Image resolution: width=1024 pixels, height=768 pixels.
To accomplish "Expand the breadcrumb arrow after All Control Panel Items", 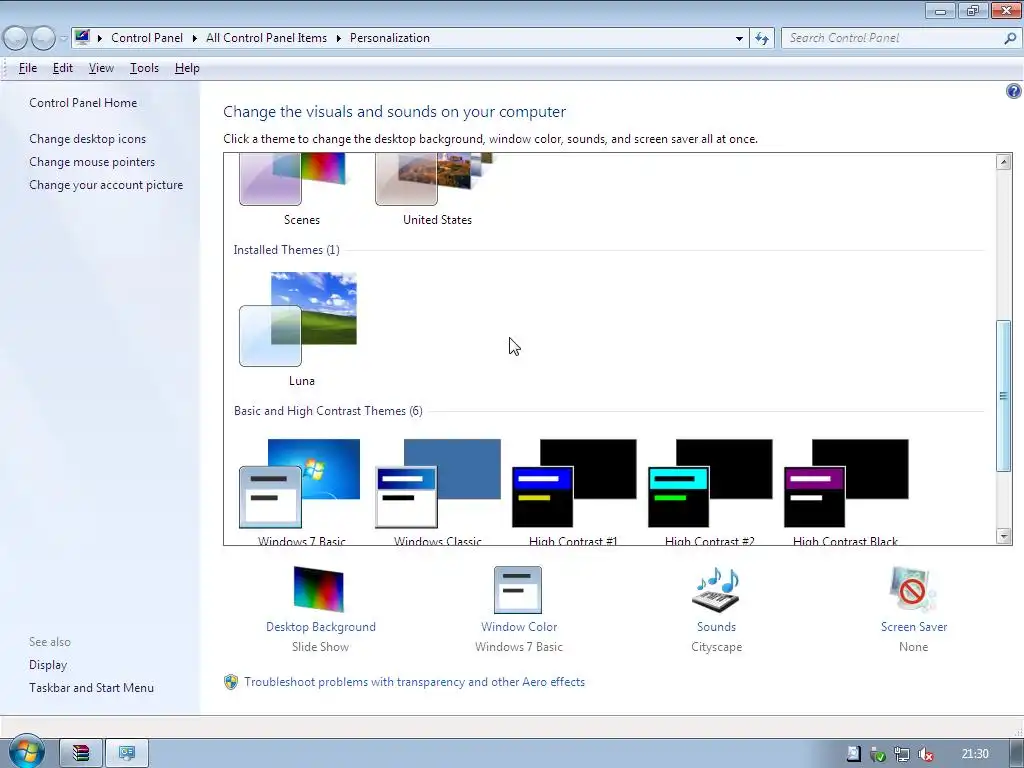I will point(338,39).
